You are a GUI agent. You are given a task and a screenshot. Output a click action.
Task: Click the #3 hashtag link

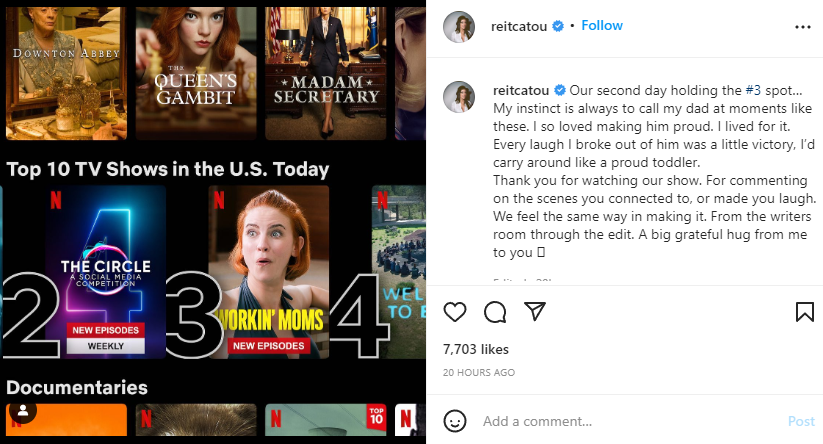(753, 90)
